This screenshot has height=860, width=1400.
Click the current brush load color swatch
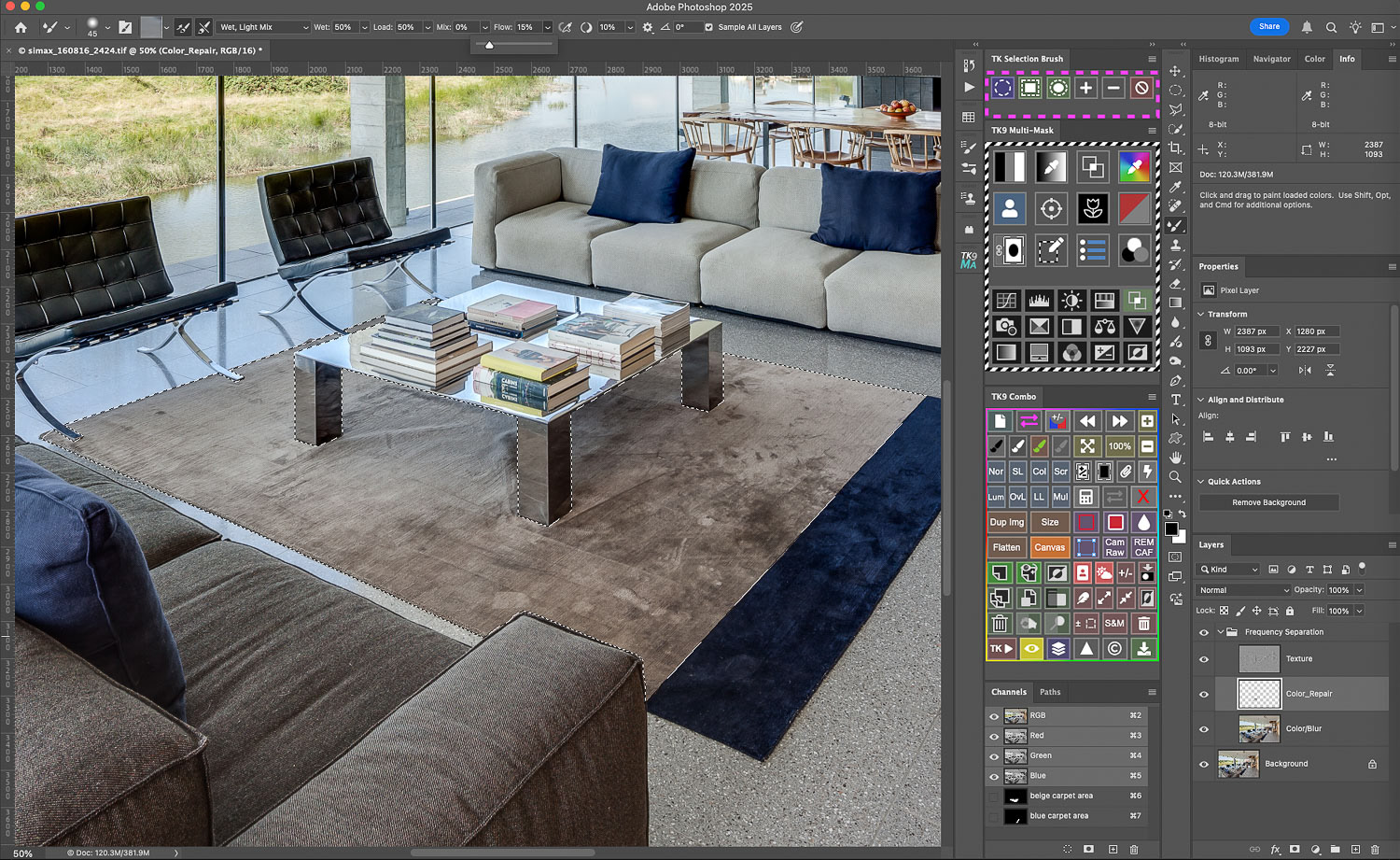tap(150, 27)
